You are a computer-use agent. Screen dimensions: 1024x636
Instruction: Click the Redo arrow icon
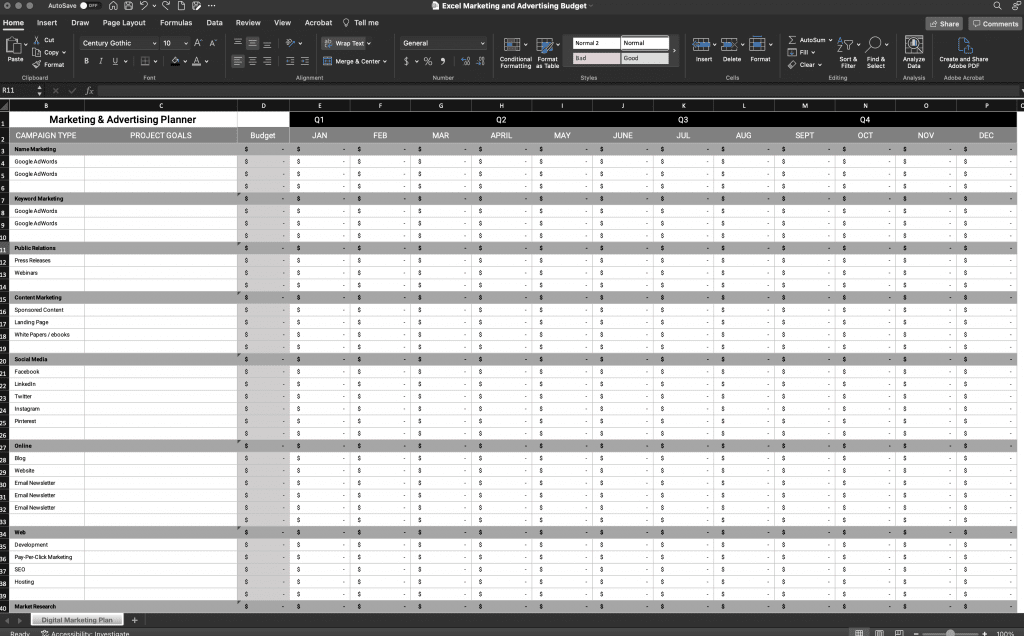[167, 5]
